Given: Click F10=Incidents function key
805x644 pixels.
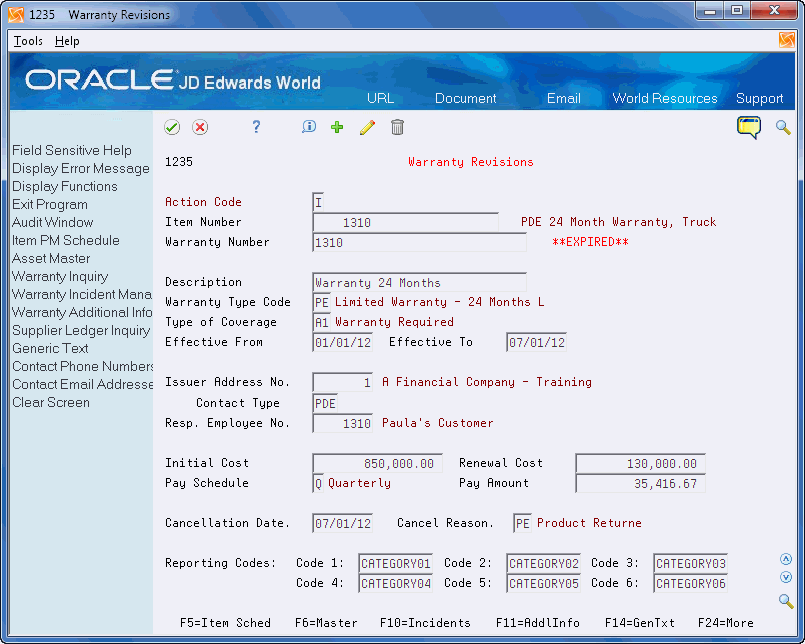Looking at the screenshot, I should click(x=425, y=623).
